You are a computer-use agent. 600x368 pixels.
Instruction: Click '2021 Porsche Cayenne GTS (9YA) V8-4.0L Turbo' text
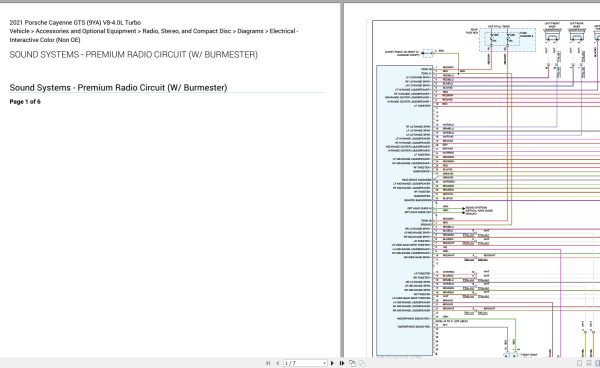click(75, 23)
